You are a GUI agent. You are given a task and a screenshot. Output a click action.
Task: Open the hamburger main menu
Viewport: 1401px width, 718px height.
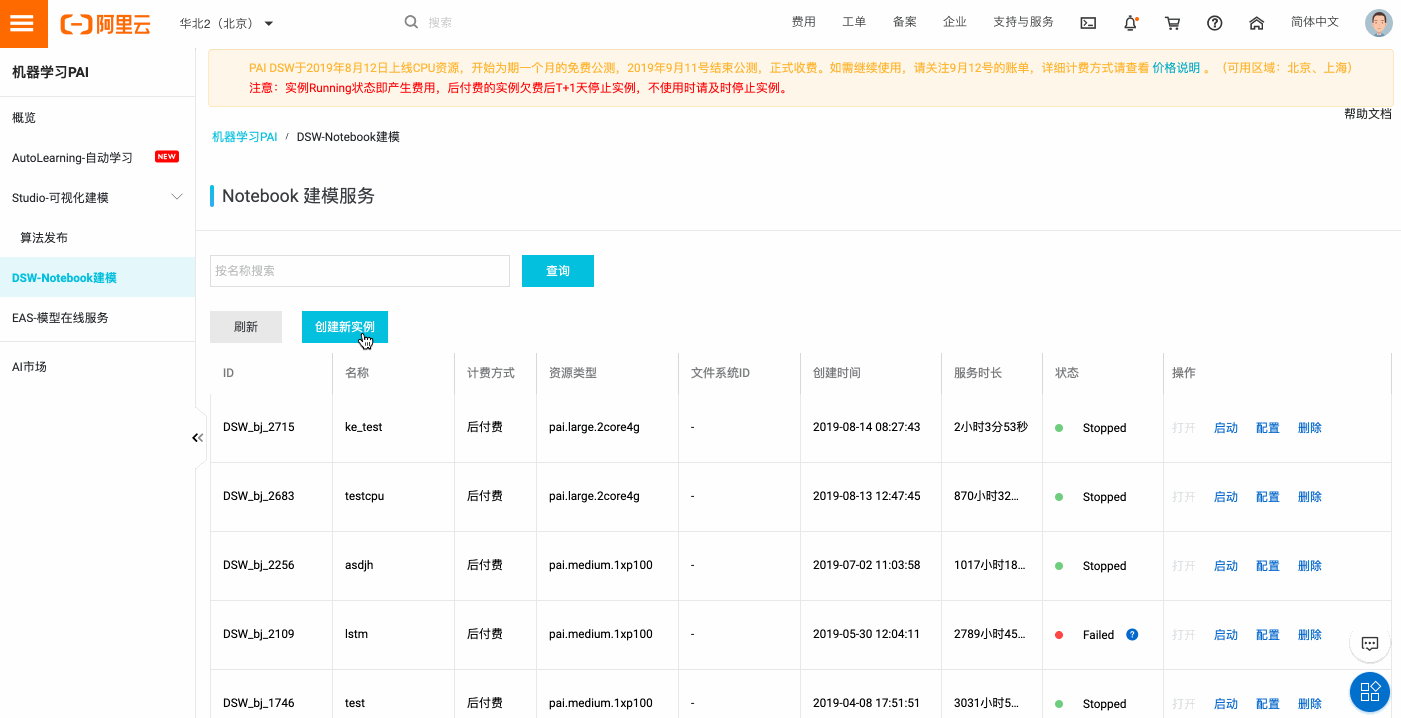click(23, 23)
